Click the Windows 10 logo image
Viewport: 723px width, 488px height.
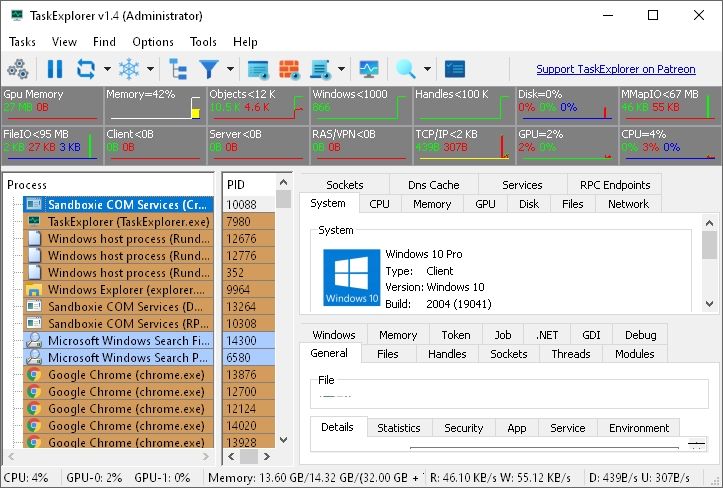(x=351, y=277)
